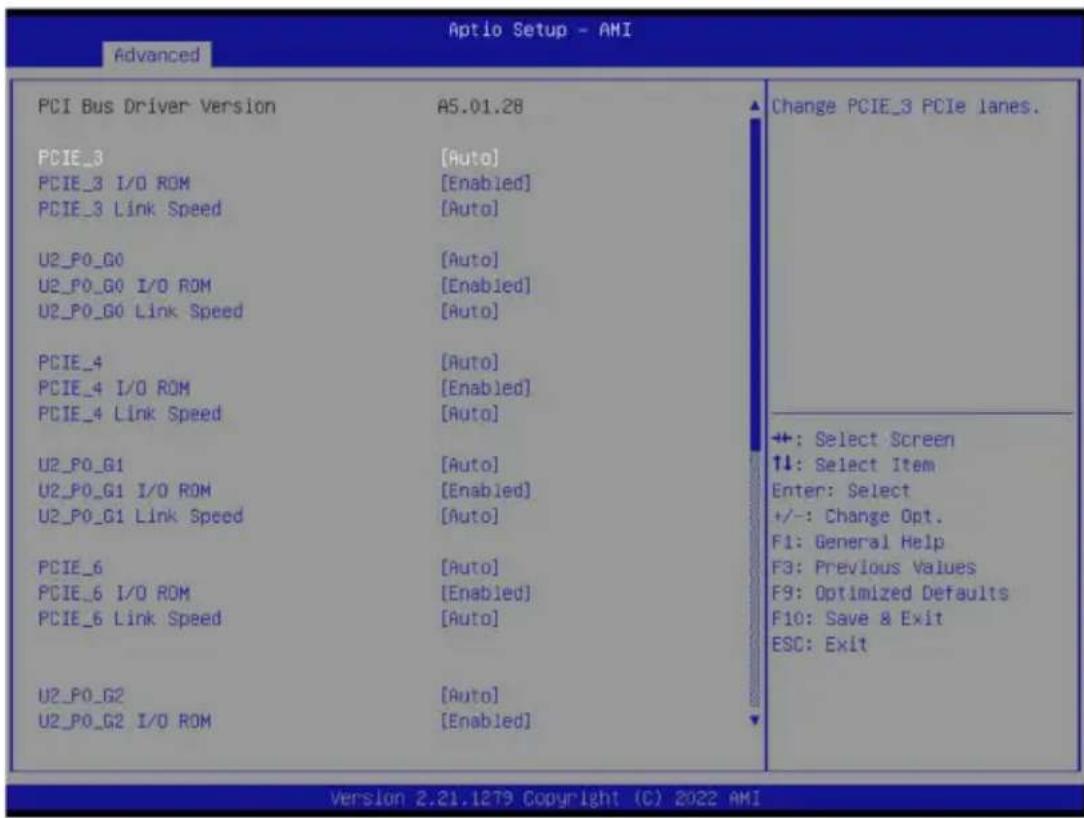The height and width of the screenshot is (818, 1084).
Task: Toggle PCIE_4 I/O ROM [Enabled] value
Action: coord(486,389)
